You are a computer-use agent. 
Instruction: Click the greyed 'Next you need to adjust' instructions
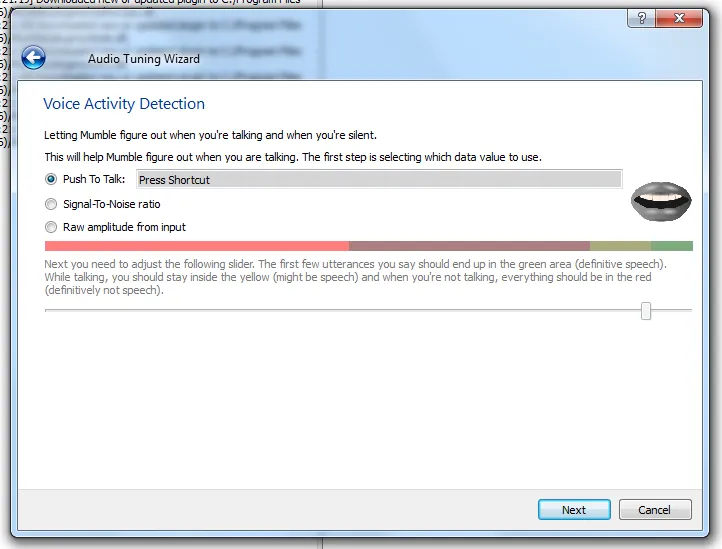[x=355, y=277]
